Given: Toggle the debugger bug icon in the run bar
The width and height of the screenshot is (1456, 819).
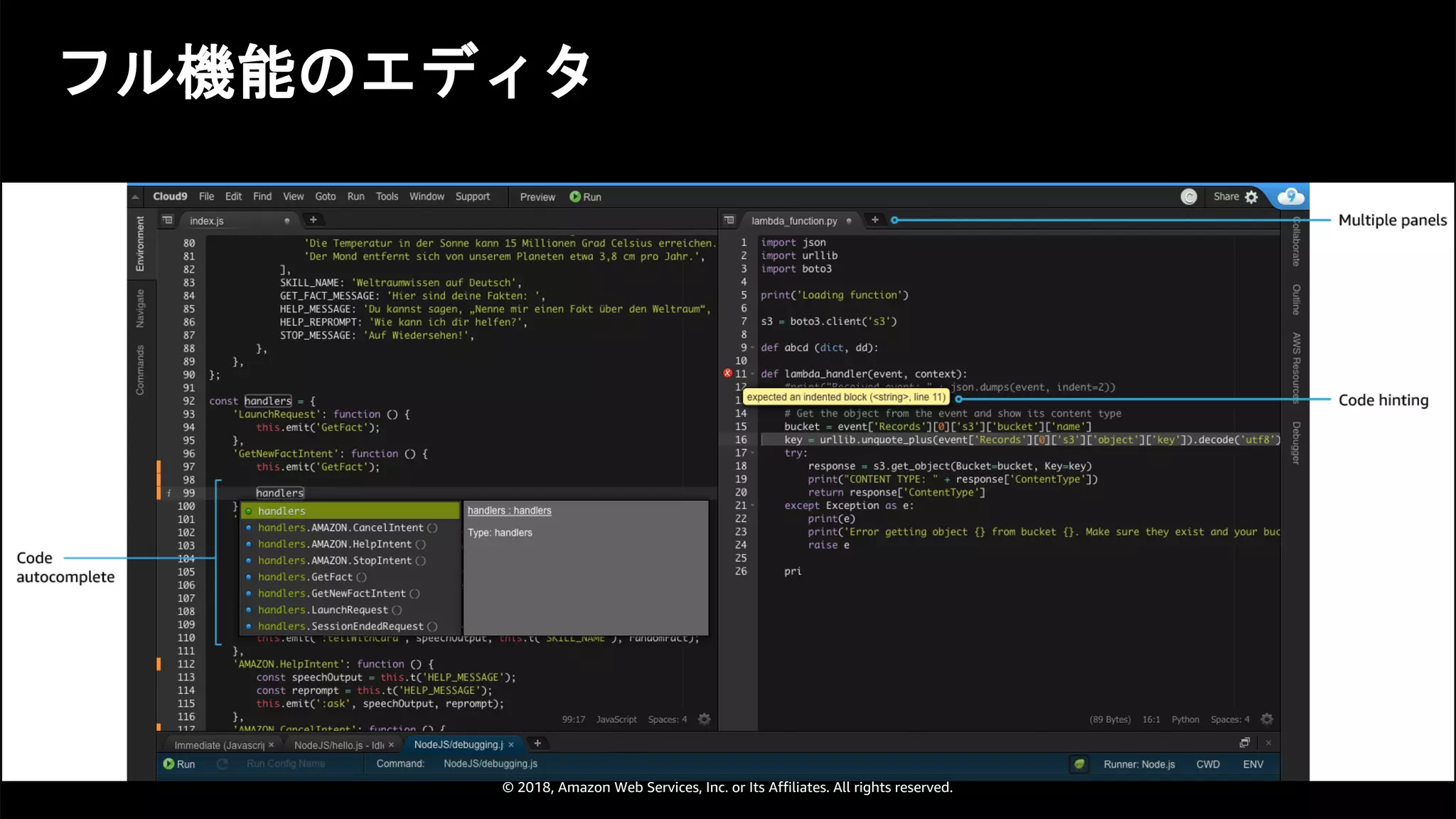Looking at the screenshot, I should (1079, 764).
